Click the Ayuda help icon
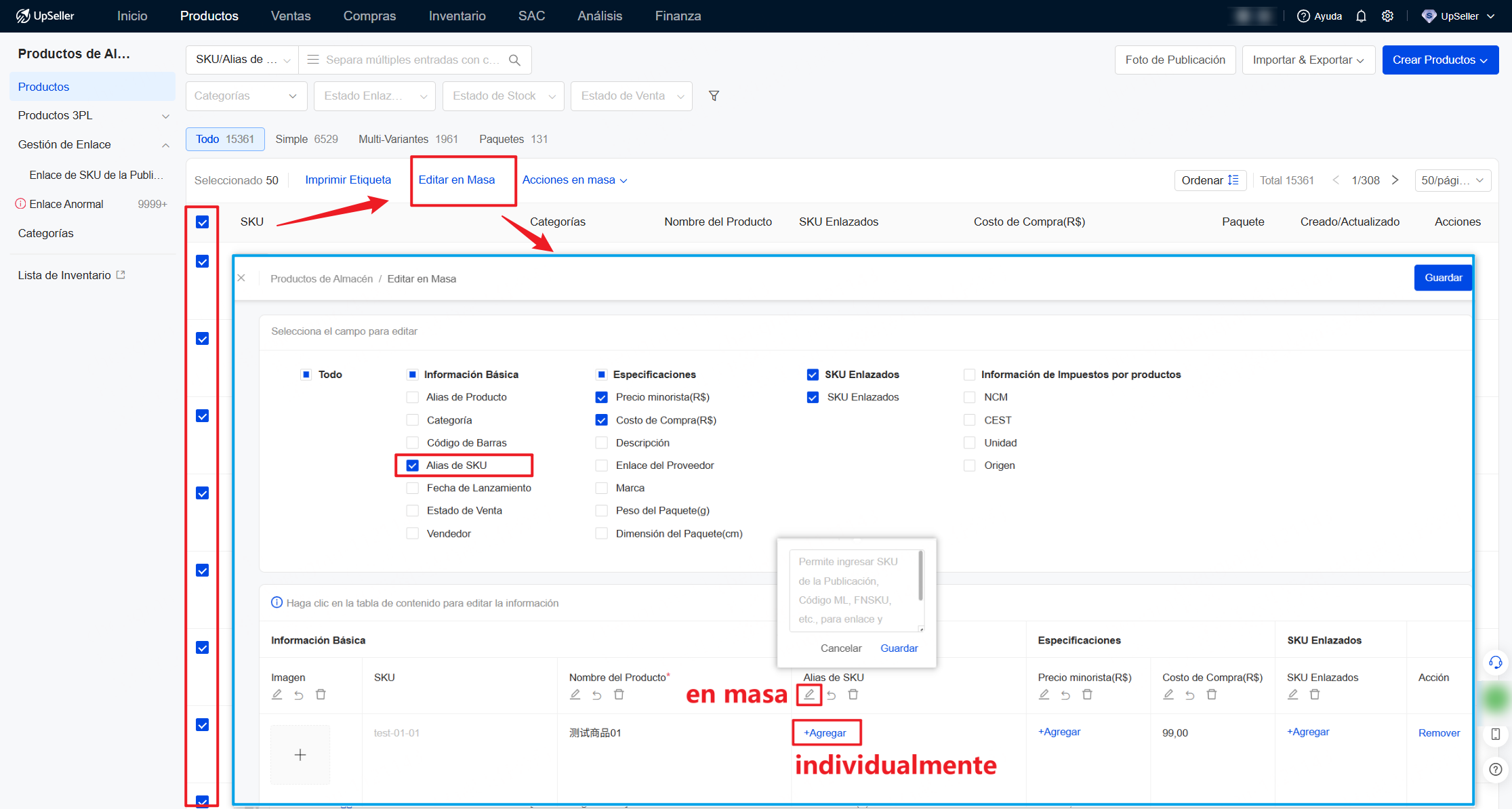Screen dimensions: 1512x809 [x=1302, y=16]
